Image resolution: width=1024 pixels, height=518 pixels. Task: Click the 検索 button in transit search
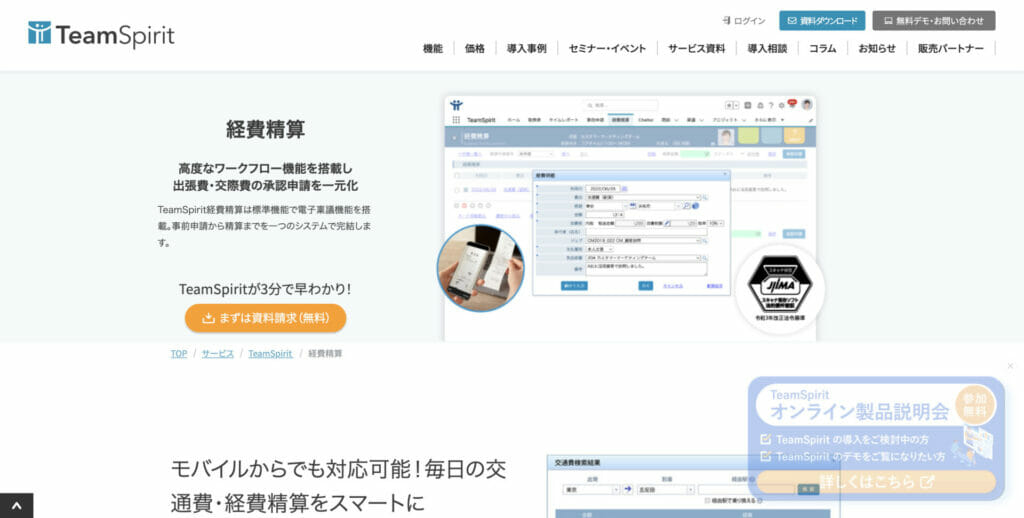808,489
